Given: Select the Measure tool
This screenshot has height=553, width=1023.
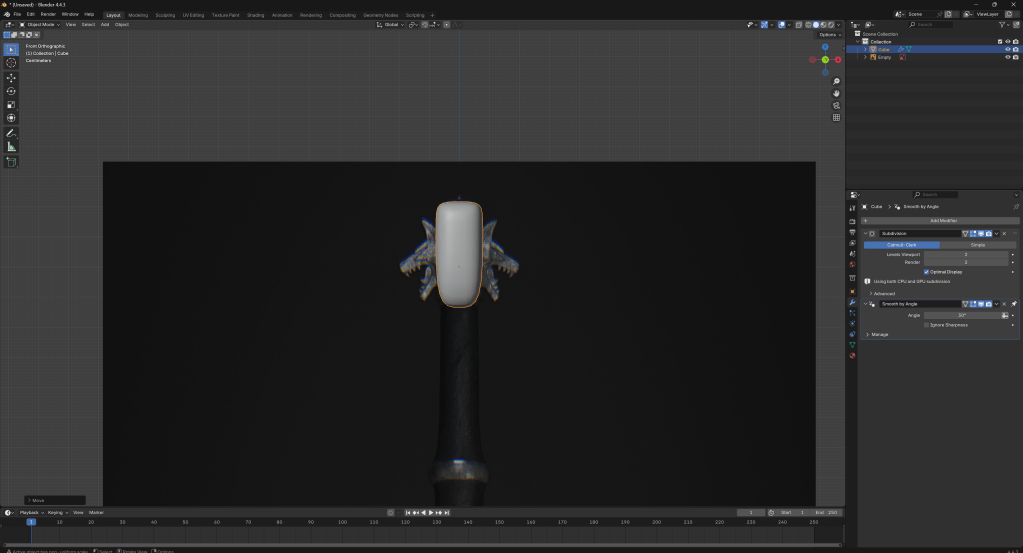Looking at the screenshot, I should coord(11,147).
